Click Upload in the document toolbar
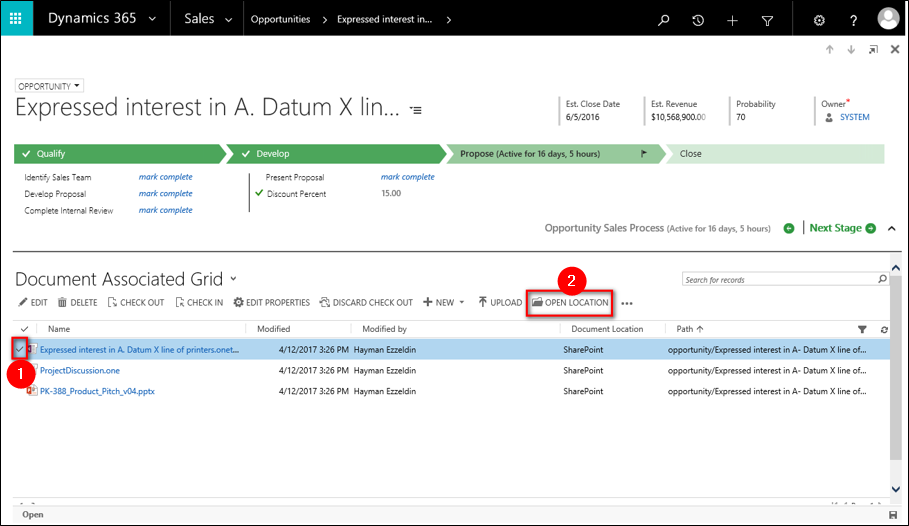The image size is (909, 526). point(500,302)
